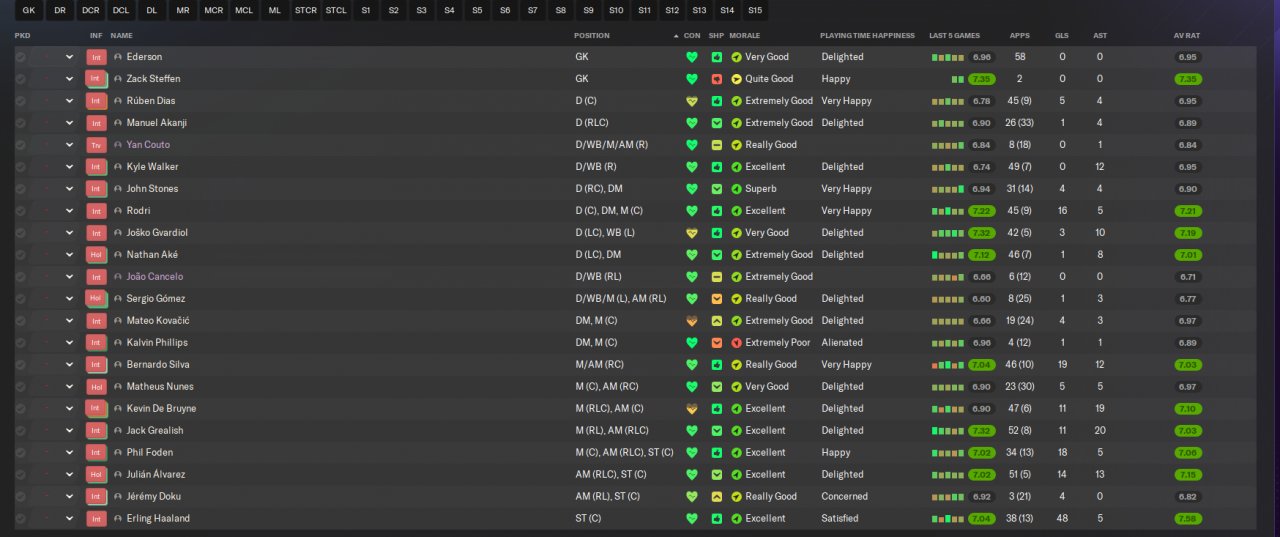1280x537 pixels.
Task: Select the DCR position slot
Action: (91, 11)
